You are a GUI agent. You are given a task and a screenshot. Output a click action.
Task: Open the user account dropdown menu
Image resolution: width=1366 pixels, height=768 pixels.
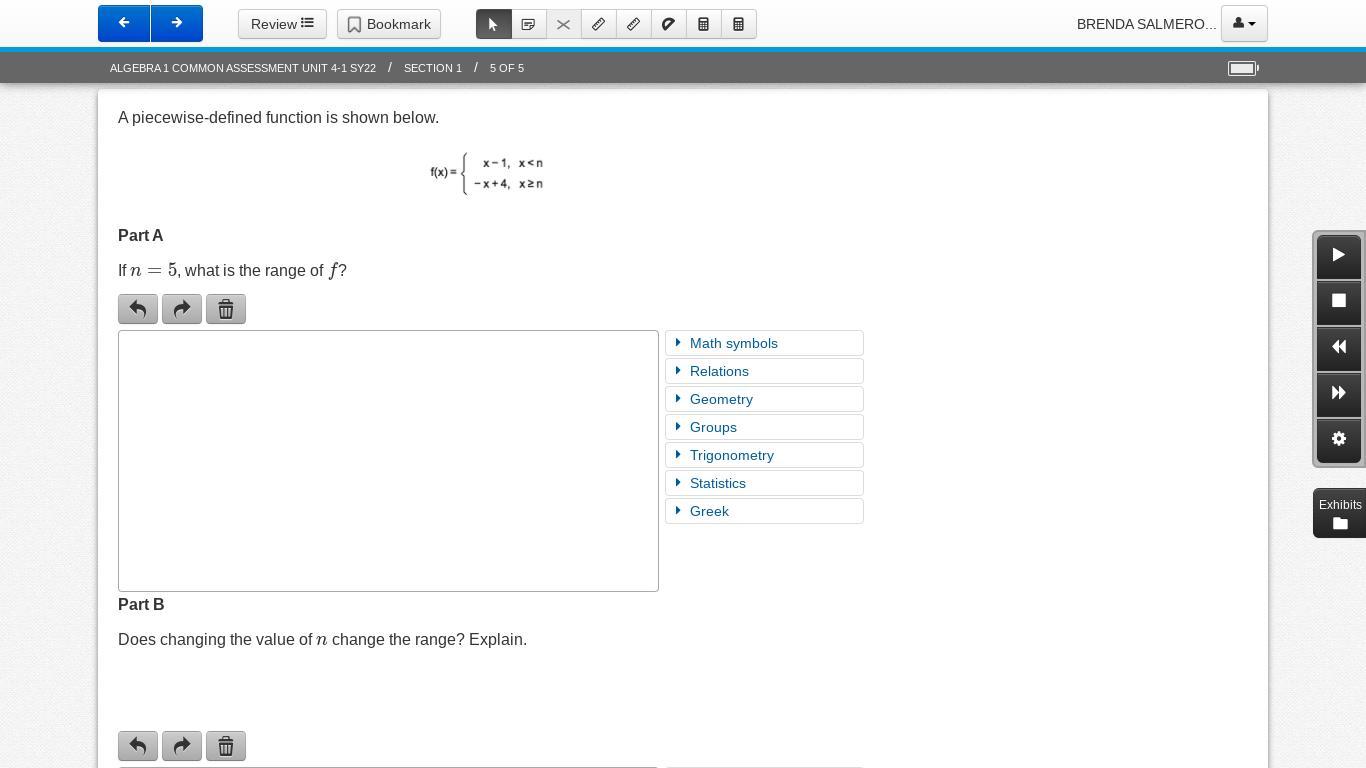pos(1244,24)
